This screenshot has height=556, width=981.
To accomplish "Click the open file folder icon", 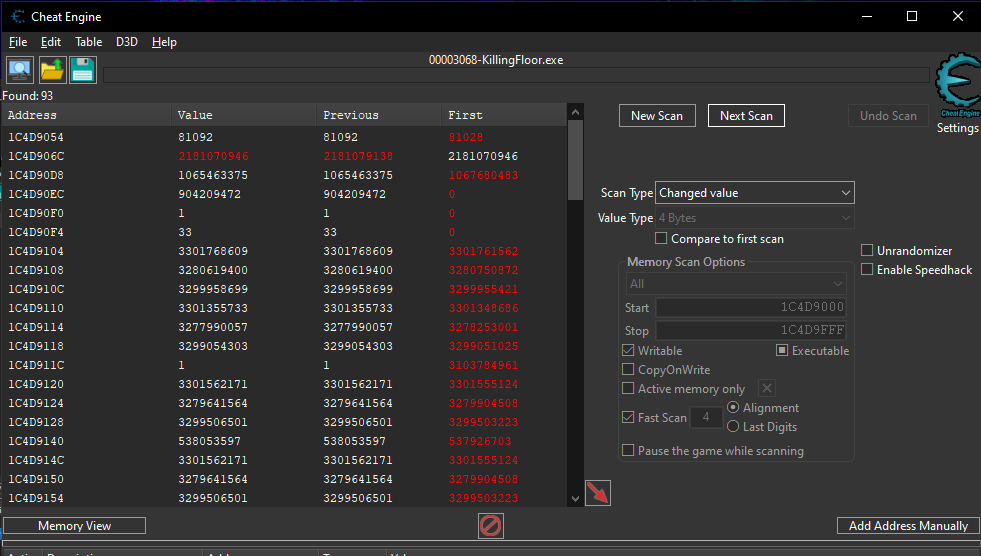I will click(x=52, y=70).
